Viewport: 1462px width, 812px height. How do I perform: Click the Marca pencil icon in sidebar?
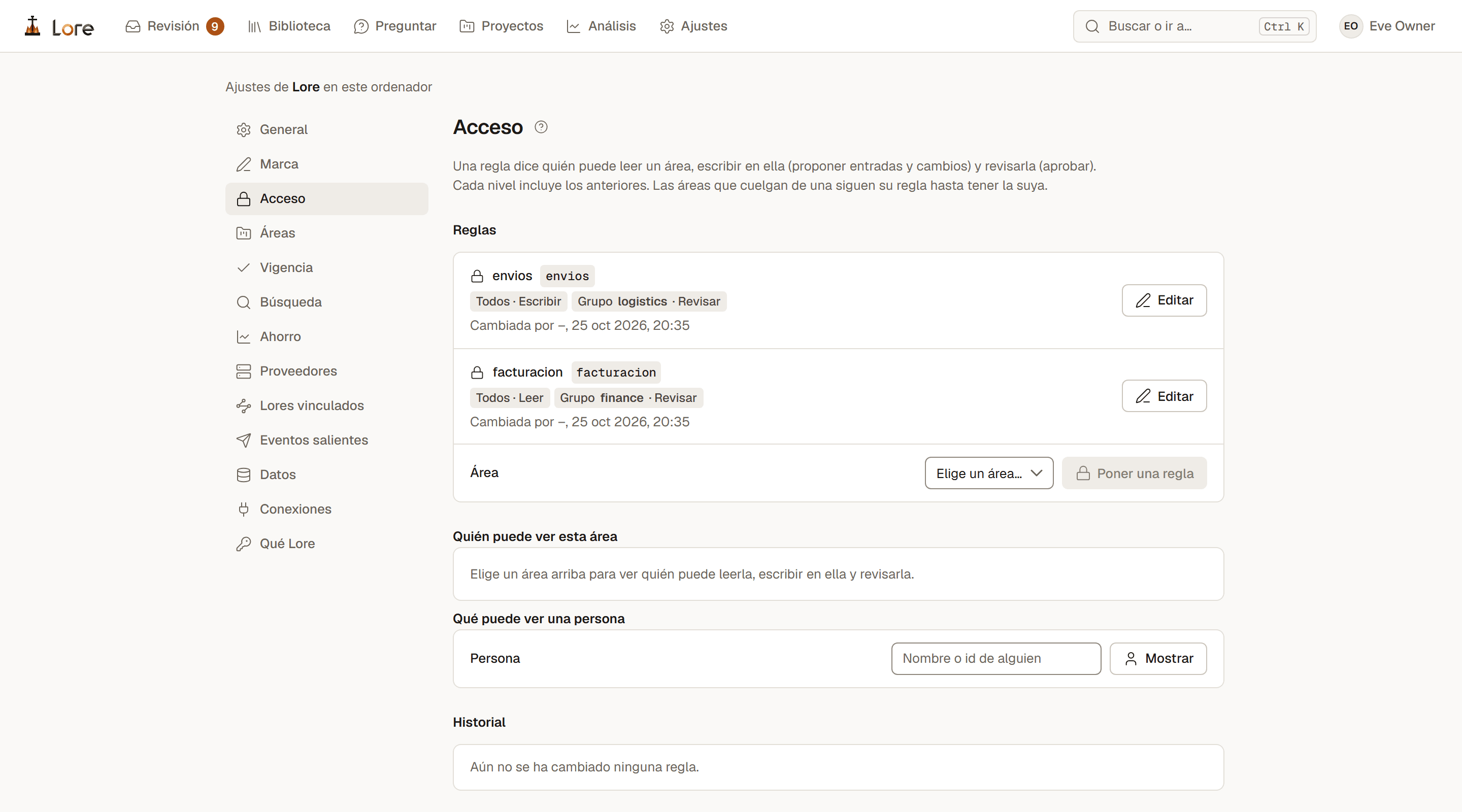[x=244, y=164]
